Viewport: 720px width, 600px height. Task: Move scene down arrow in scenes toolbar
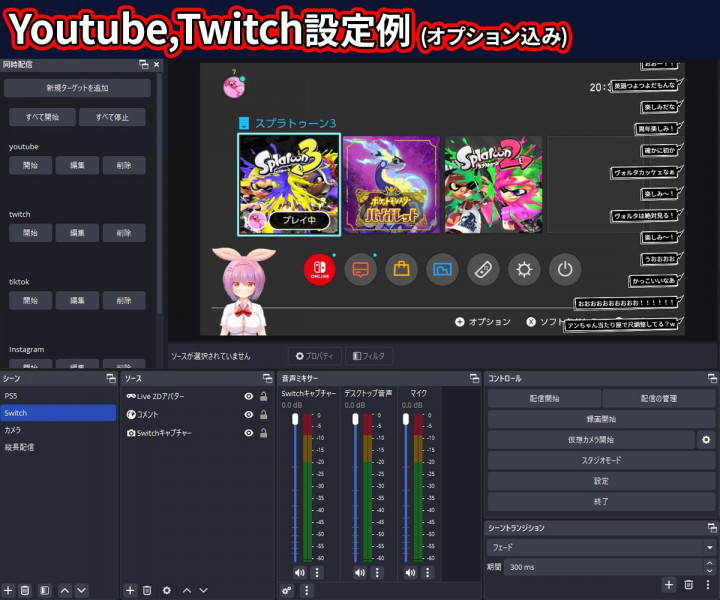(82, 590)
